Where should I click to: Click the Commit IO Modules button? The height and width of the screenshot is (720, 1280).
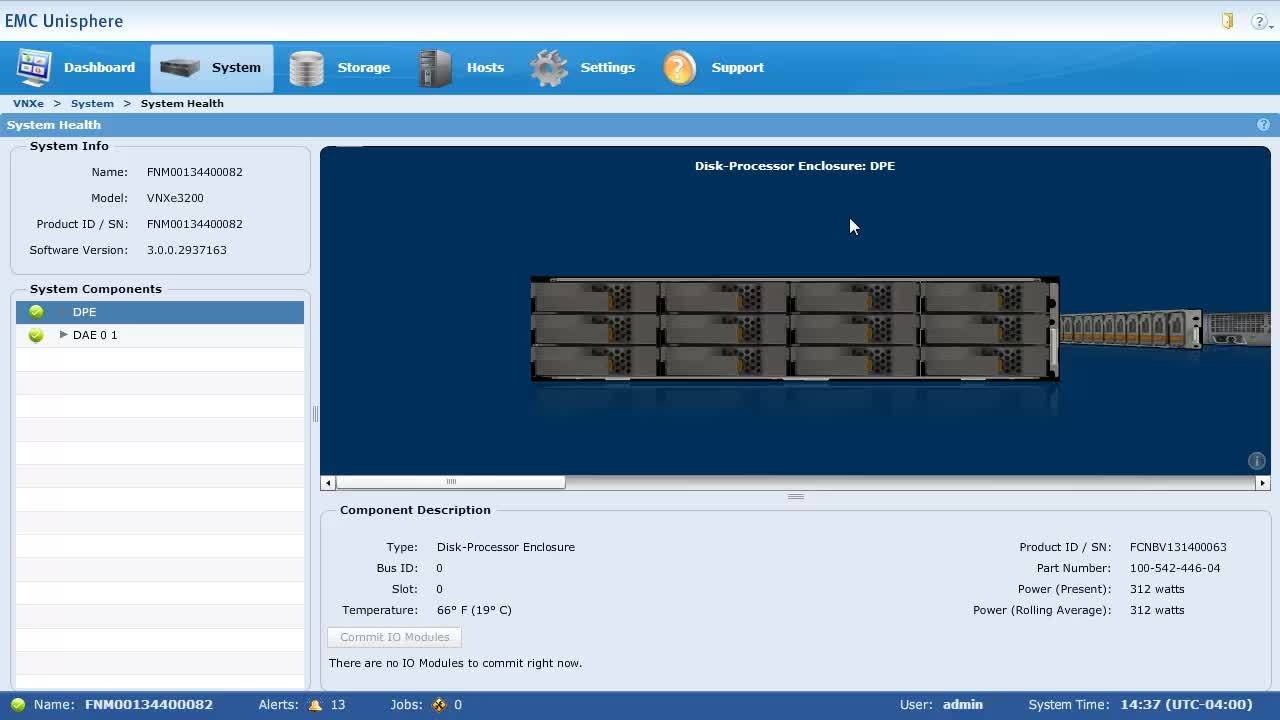click(394, 637)
